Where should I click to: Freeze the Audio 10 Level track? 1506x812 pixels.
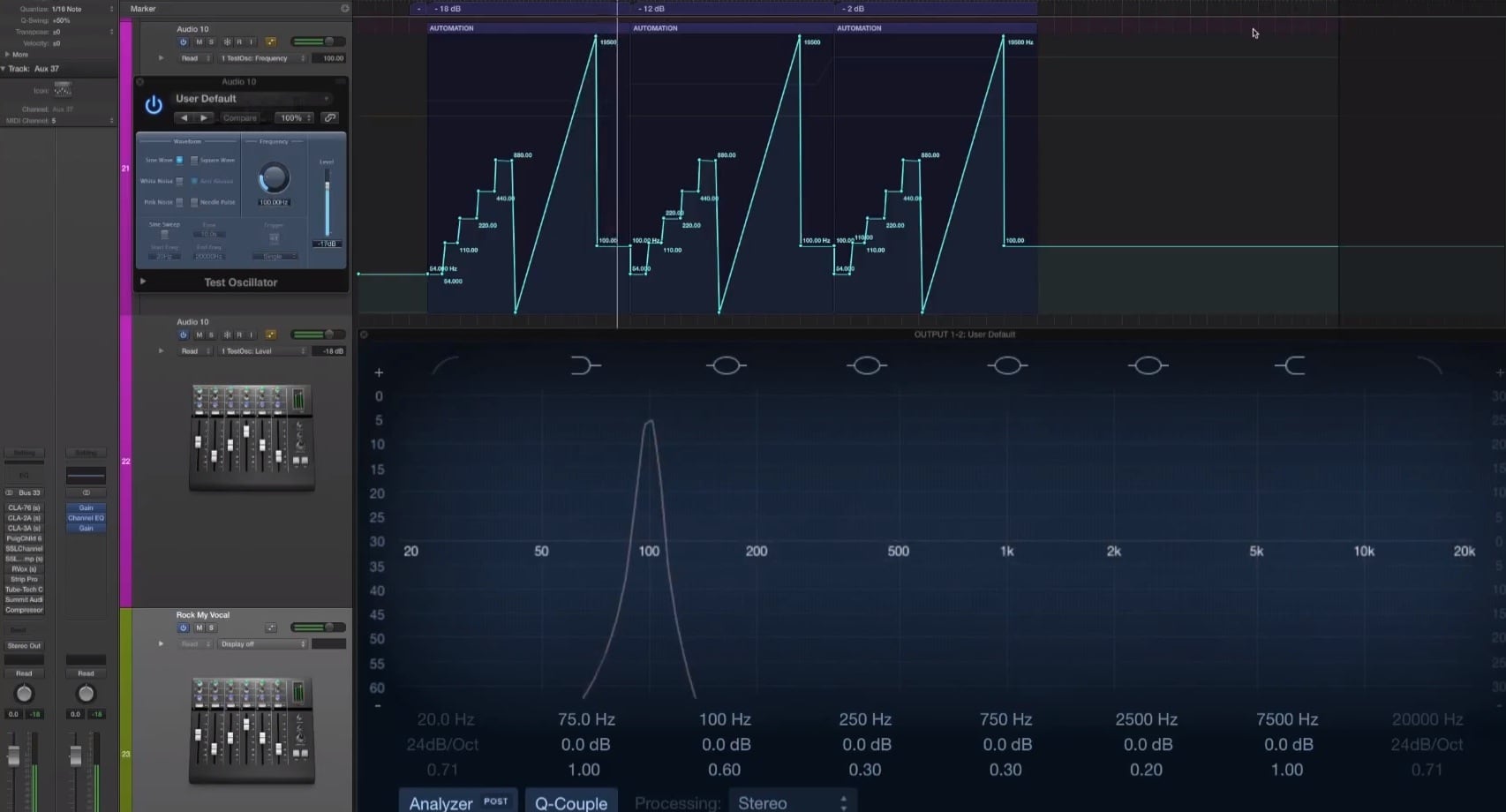227,335
